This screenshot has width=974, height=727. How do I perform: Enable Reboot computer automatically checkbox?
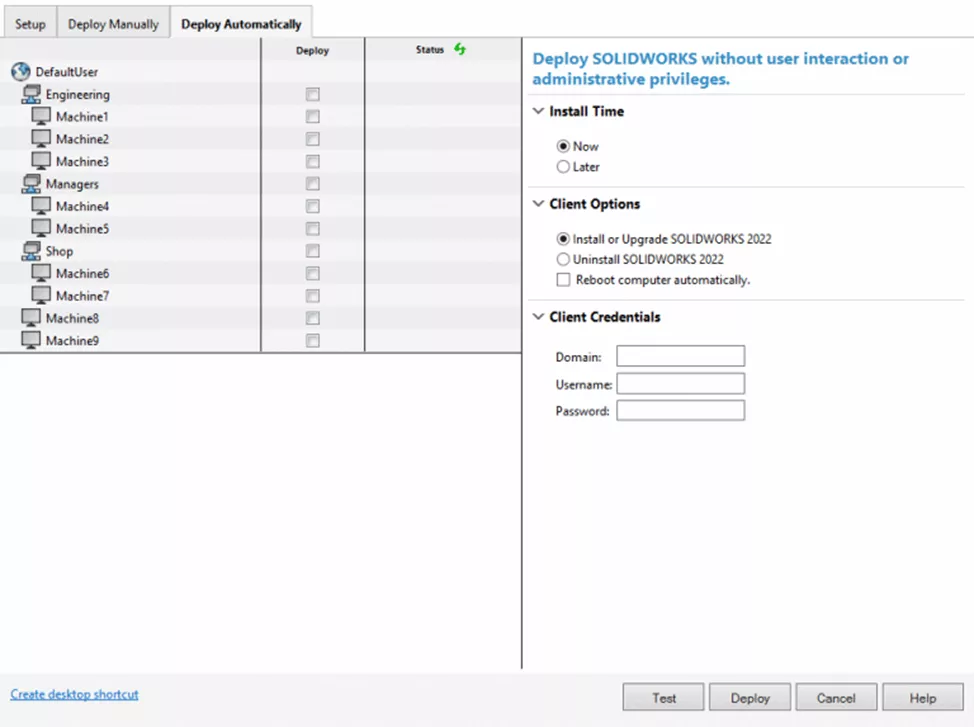click(x=564, y=280)
